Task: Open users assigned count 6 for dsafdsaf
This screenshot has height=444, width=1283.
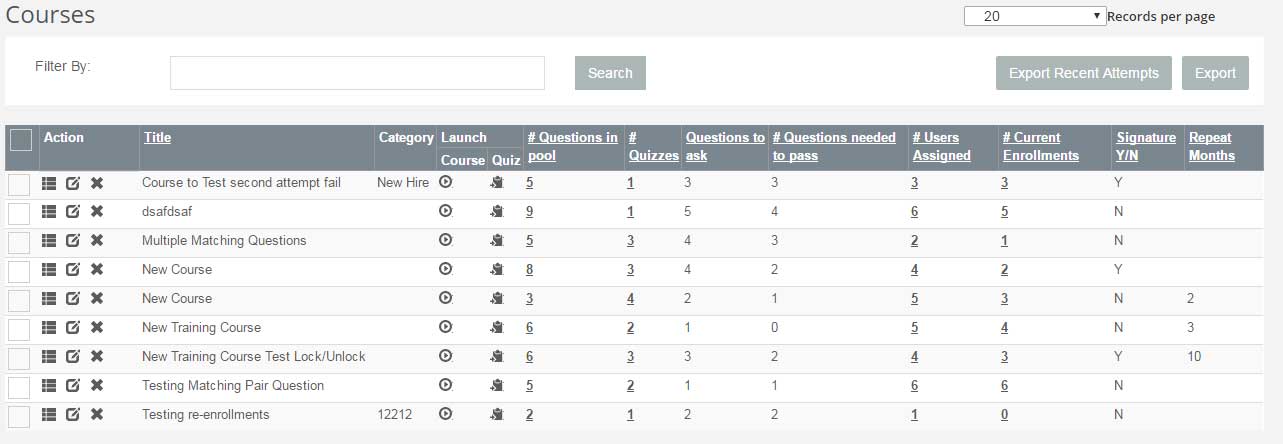Action: (915, 212)
